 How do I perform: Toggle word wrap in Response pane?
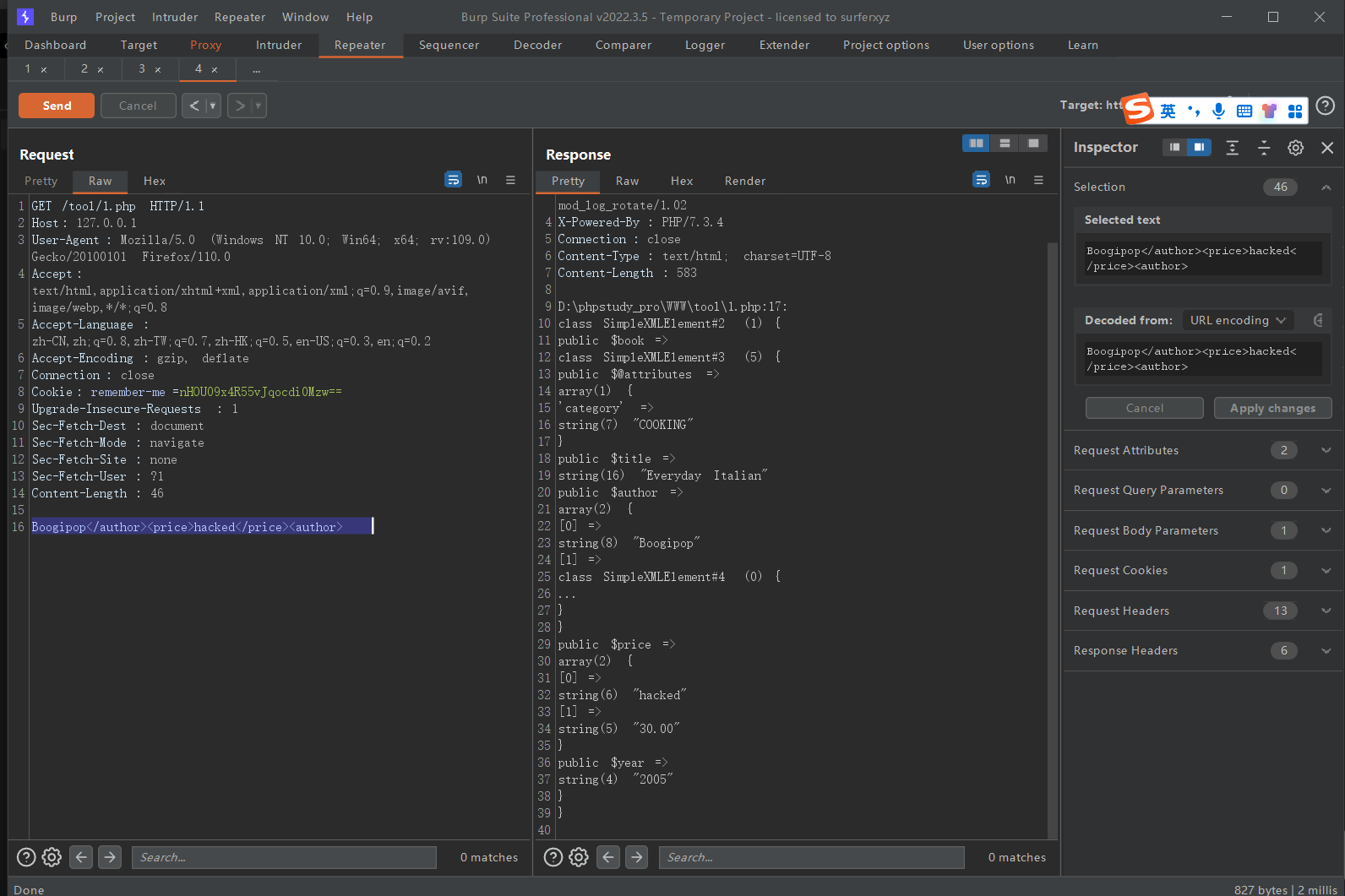point(981,180)
